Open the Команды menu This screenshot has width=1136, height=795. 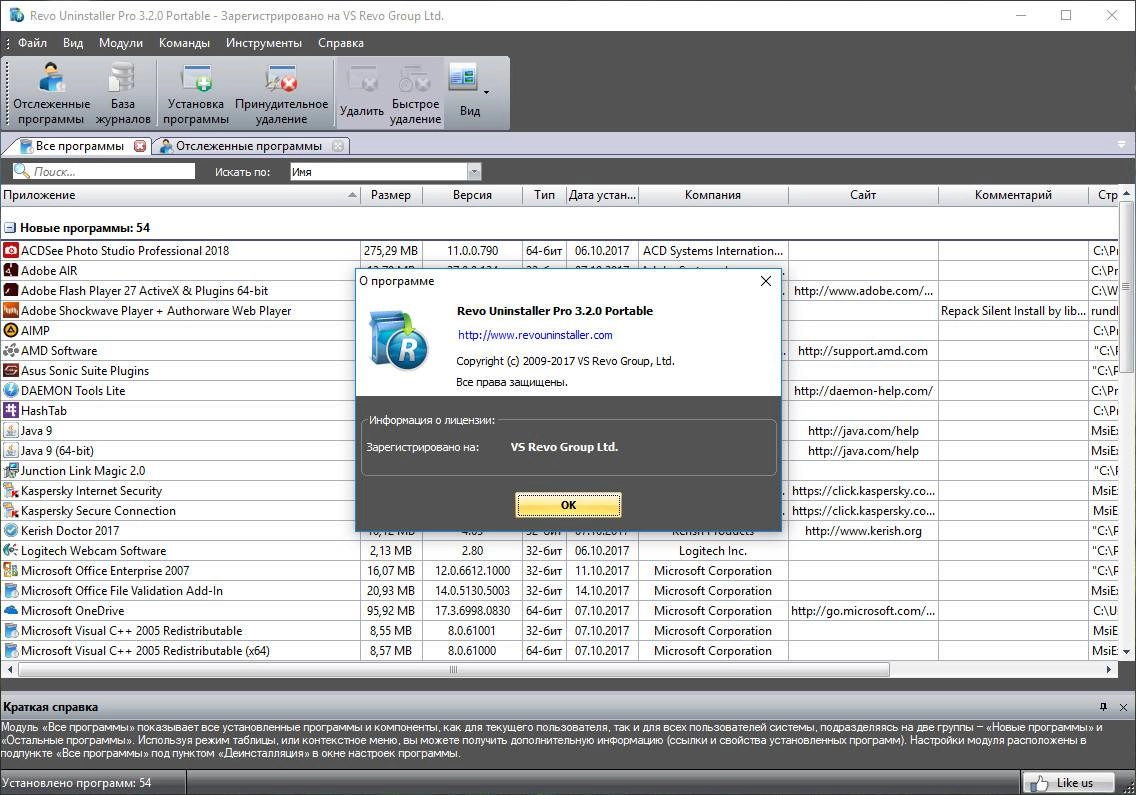pos(184,43)
